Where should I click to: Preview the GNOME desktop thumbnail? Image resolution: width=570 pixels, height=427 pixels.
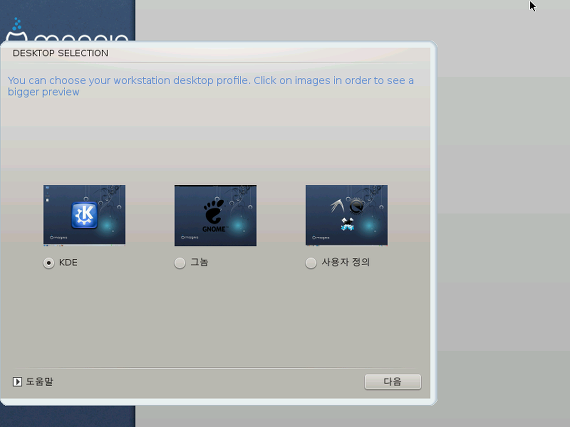tap(216, 215)
